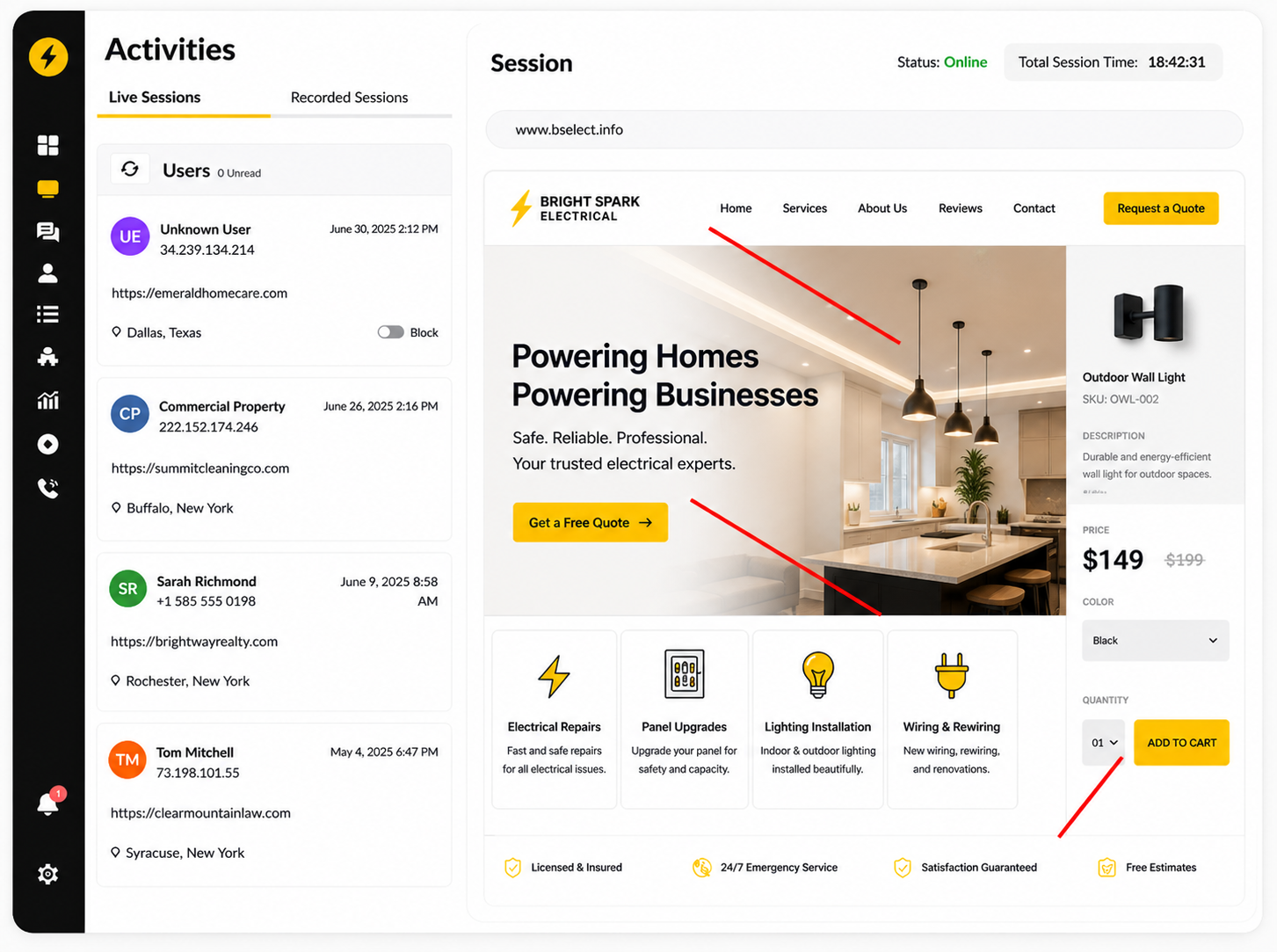The image size is (1277, 952).
Task: Open the Electrical Repairs service card
Action: coord(555,719)
